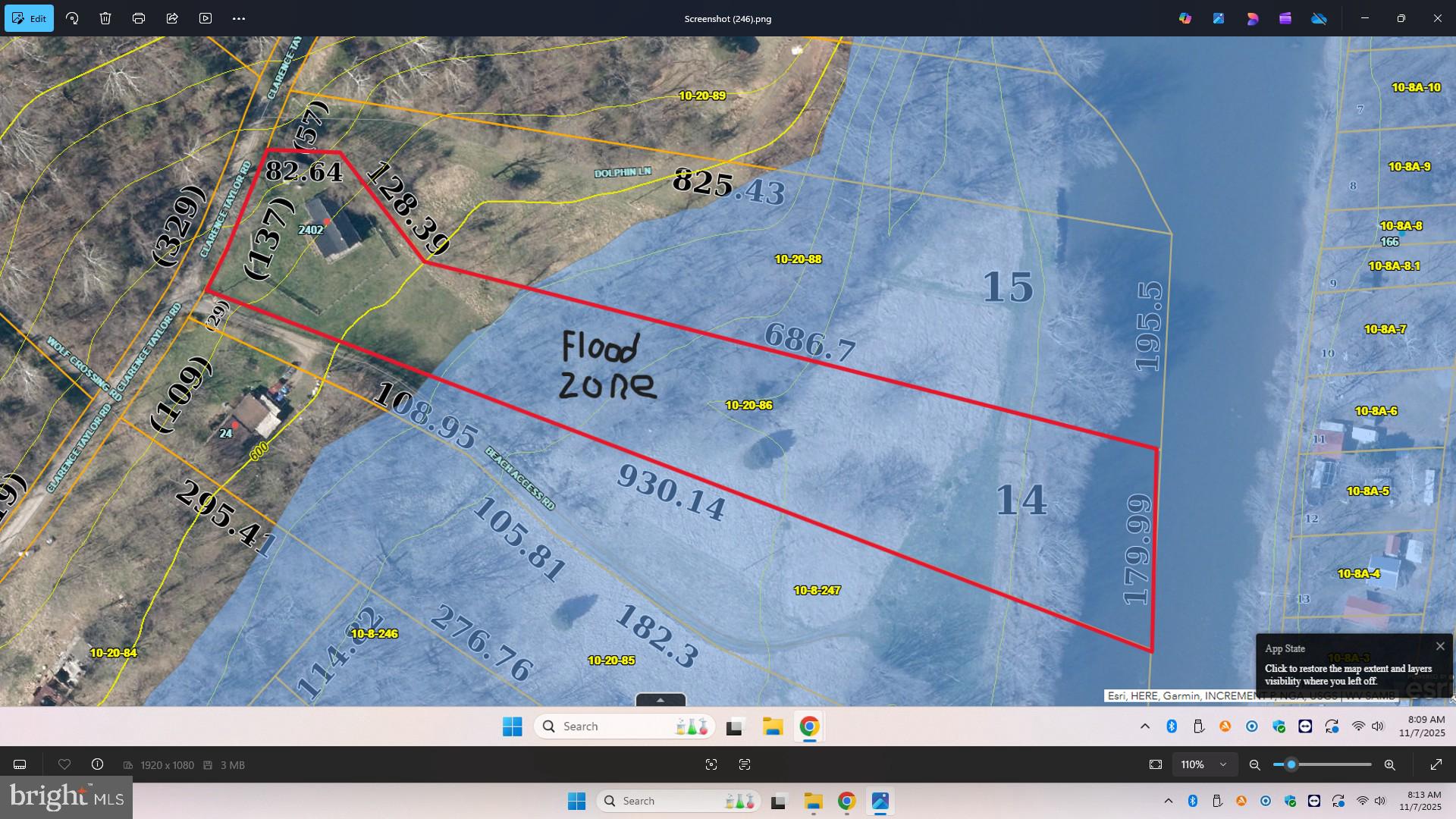This screenshot has height=819, width=1456.
Task: Expand the 110% zoom level dropdown
Action: 1222,764
